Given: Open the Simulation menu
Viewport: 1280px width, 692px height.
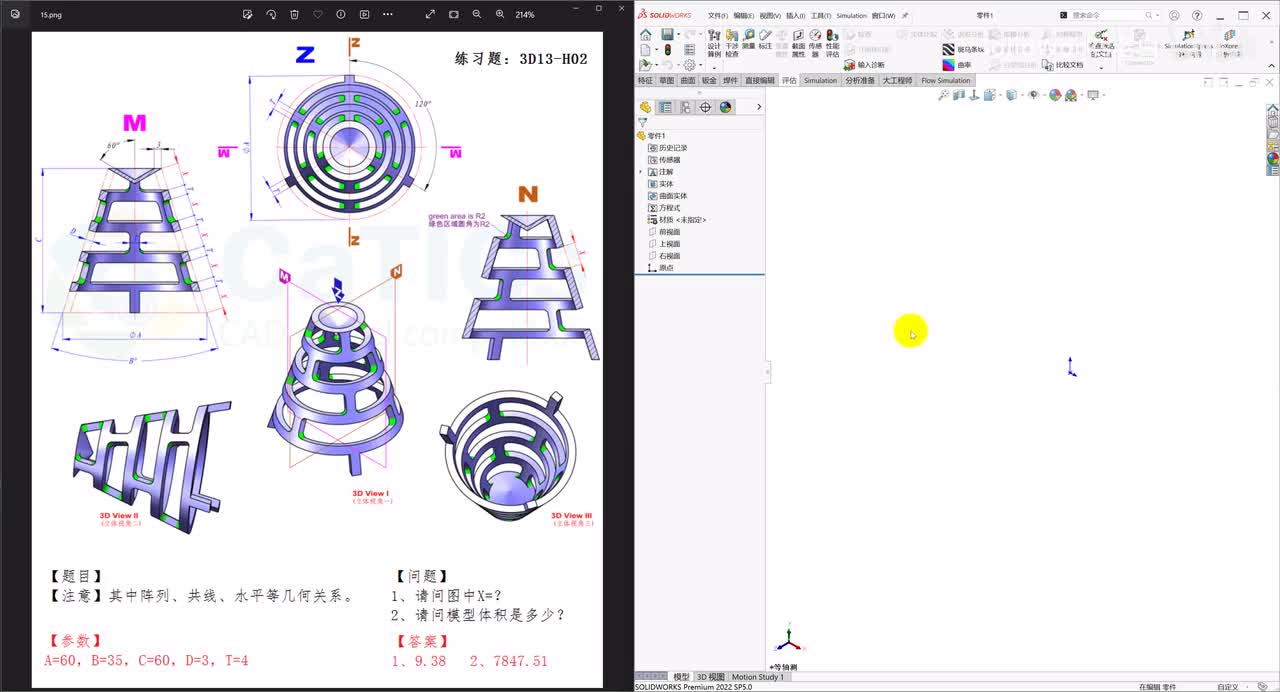Looking at the screenshot, I should click(x=851, y=16).
